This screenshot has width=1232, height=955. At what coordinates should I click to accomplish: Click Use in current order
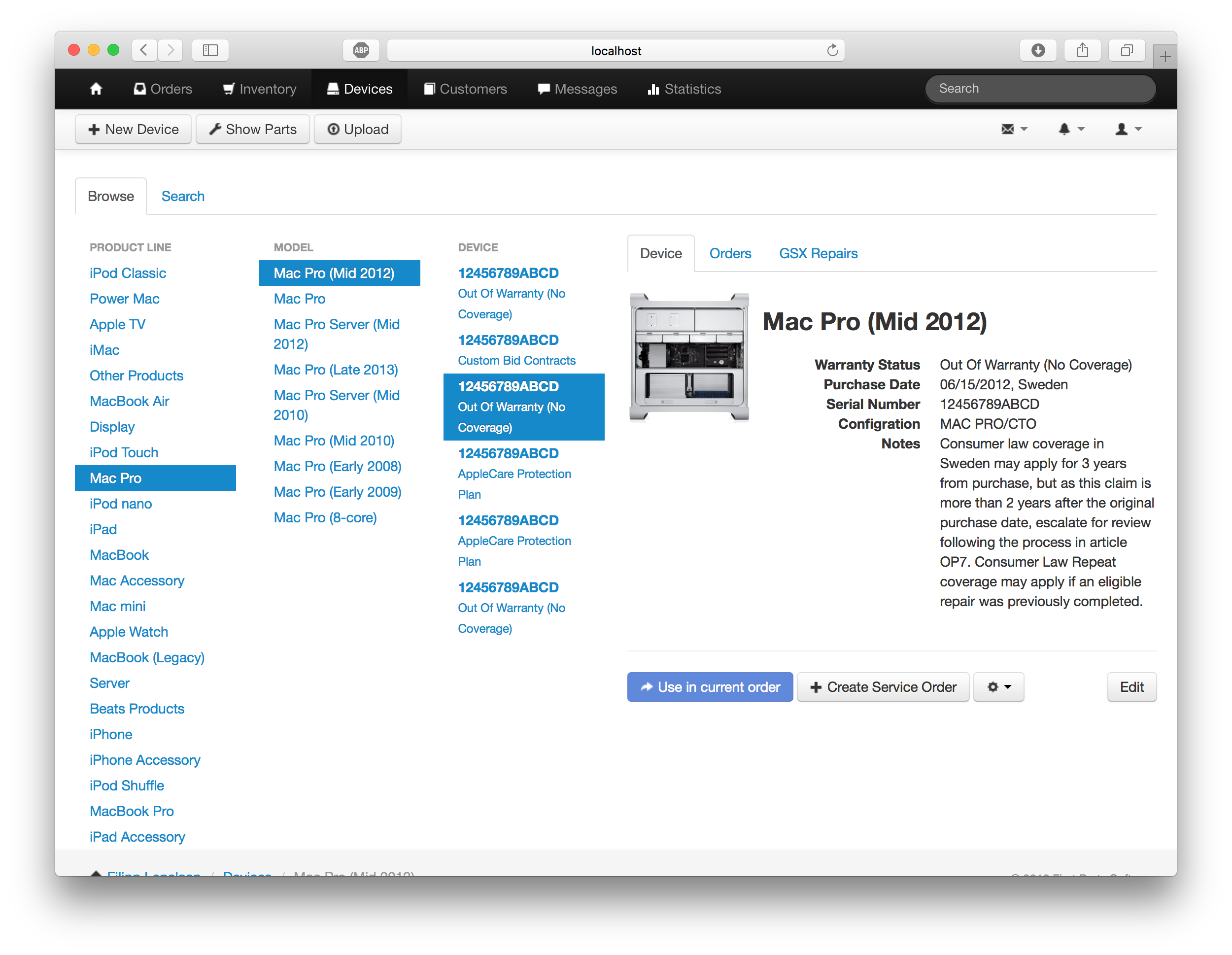pos(710,686)
